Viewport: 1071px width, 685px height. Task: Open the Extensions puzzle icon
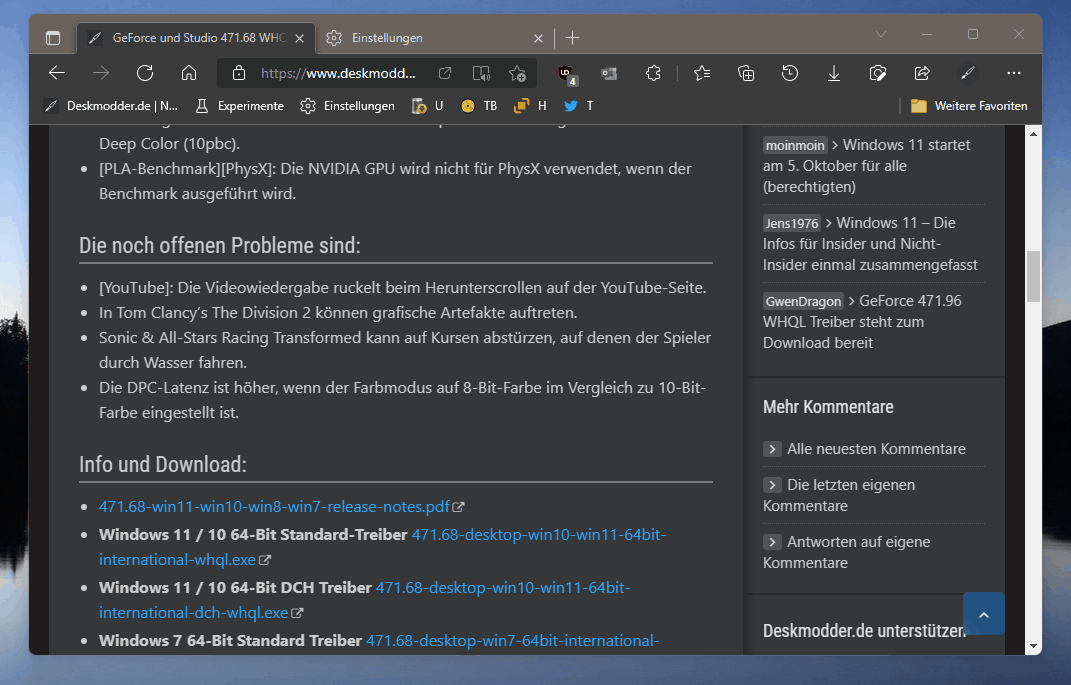click(x=653, y=73)
